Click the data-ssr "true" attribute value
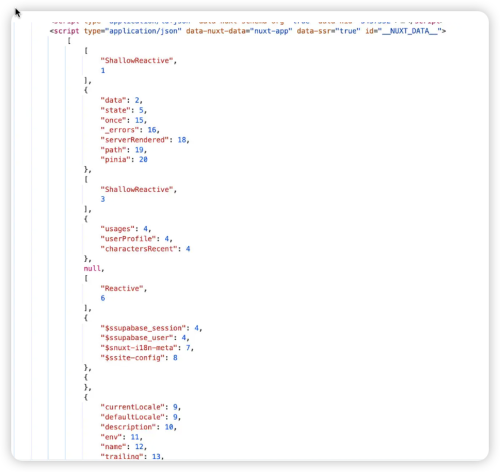 coord(348,31)
